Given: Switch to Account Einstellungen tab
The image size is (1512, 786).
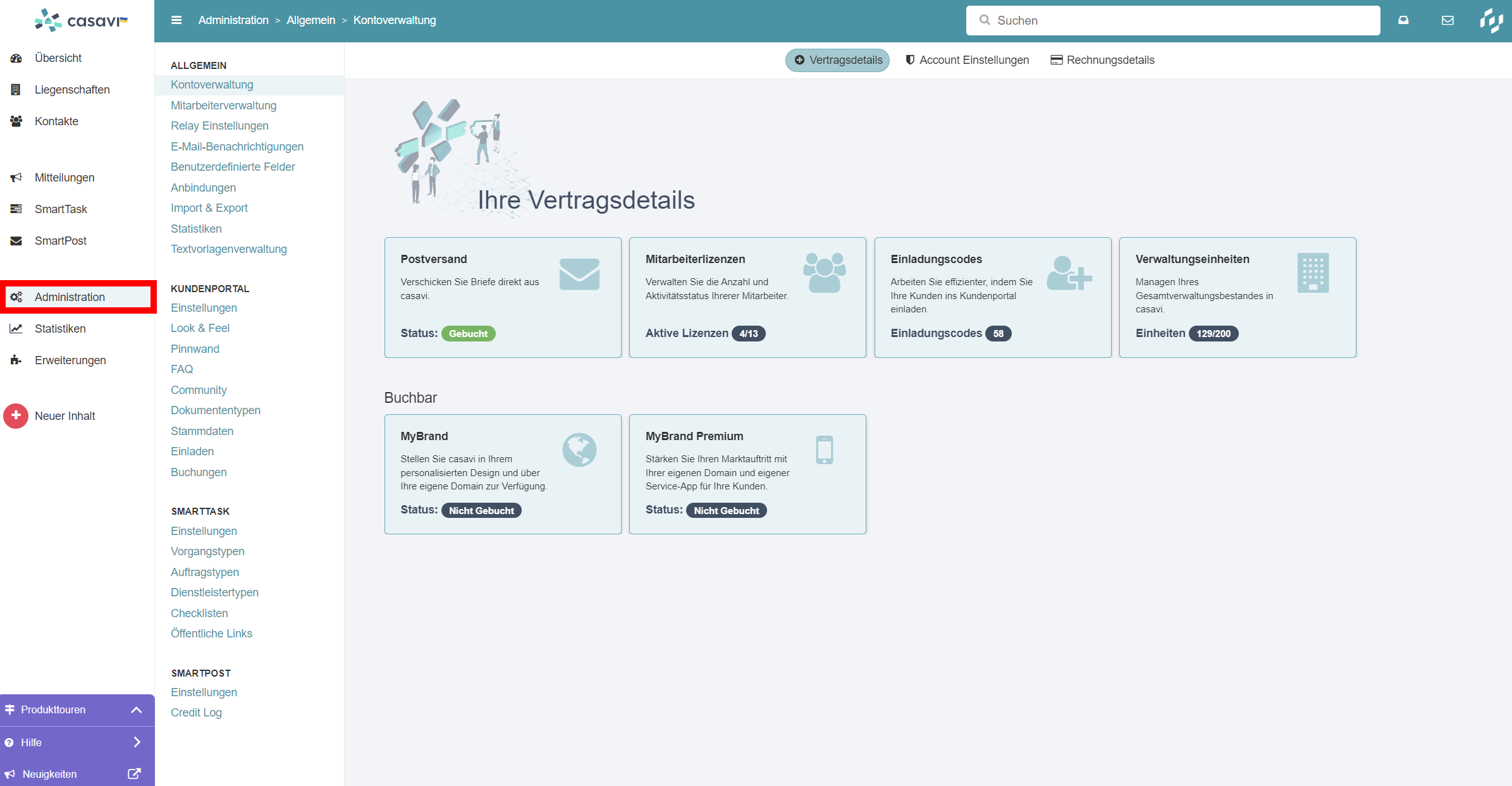Looking at the screenshot, I should [967, 60].
